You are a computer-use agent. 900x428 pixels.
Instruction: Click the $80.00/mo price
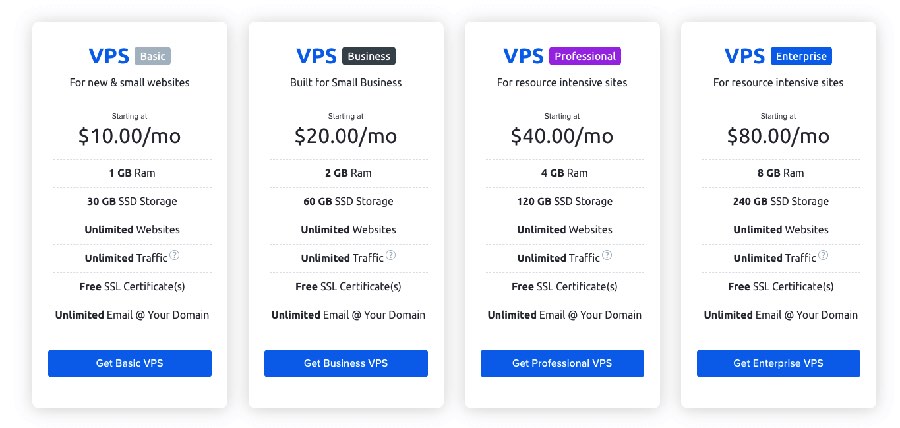tap(778, 136)
